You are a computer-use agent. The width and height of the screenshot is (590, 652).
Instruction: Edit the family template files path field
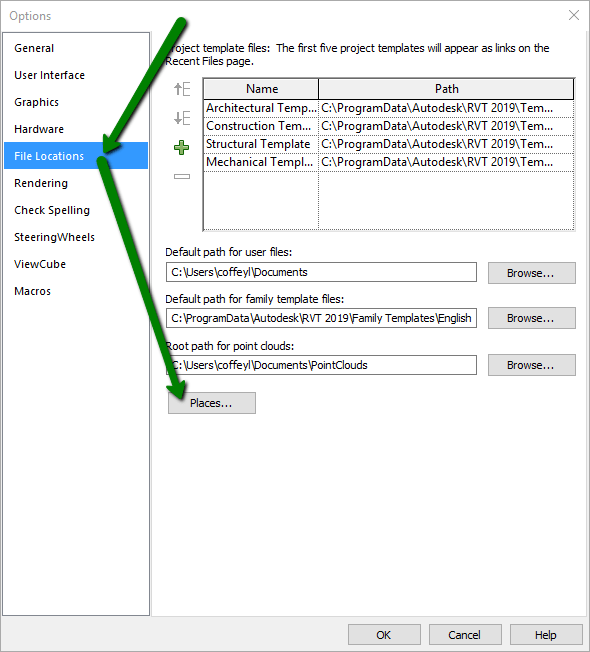(x=321, y=318)
